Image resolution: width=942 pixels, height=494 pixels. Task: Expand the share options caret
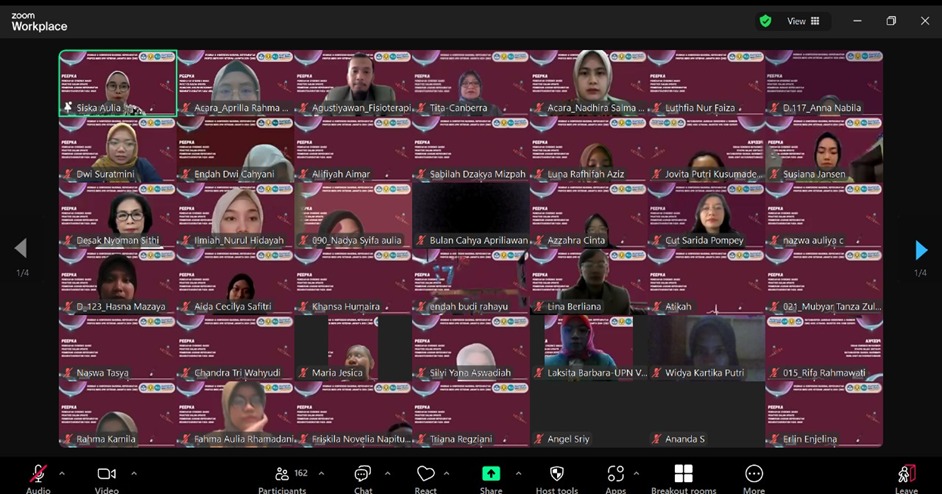[518, 473]
